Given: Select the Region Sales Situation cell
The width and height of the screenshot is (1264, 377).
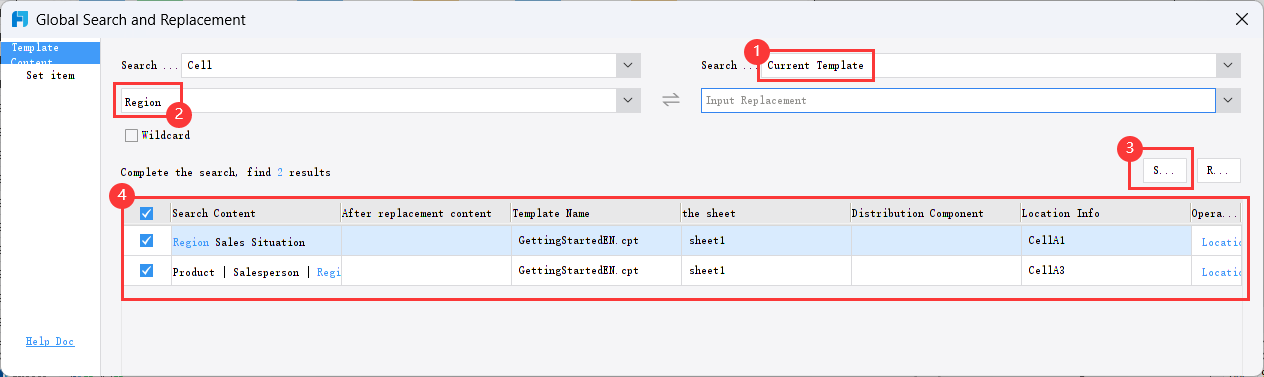Looking at the screenshot, I should [255, 241].
